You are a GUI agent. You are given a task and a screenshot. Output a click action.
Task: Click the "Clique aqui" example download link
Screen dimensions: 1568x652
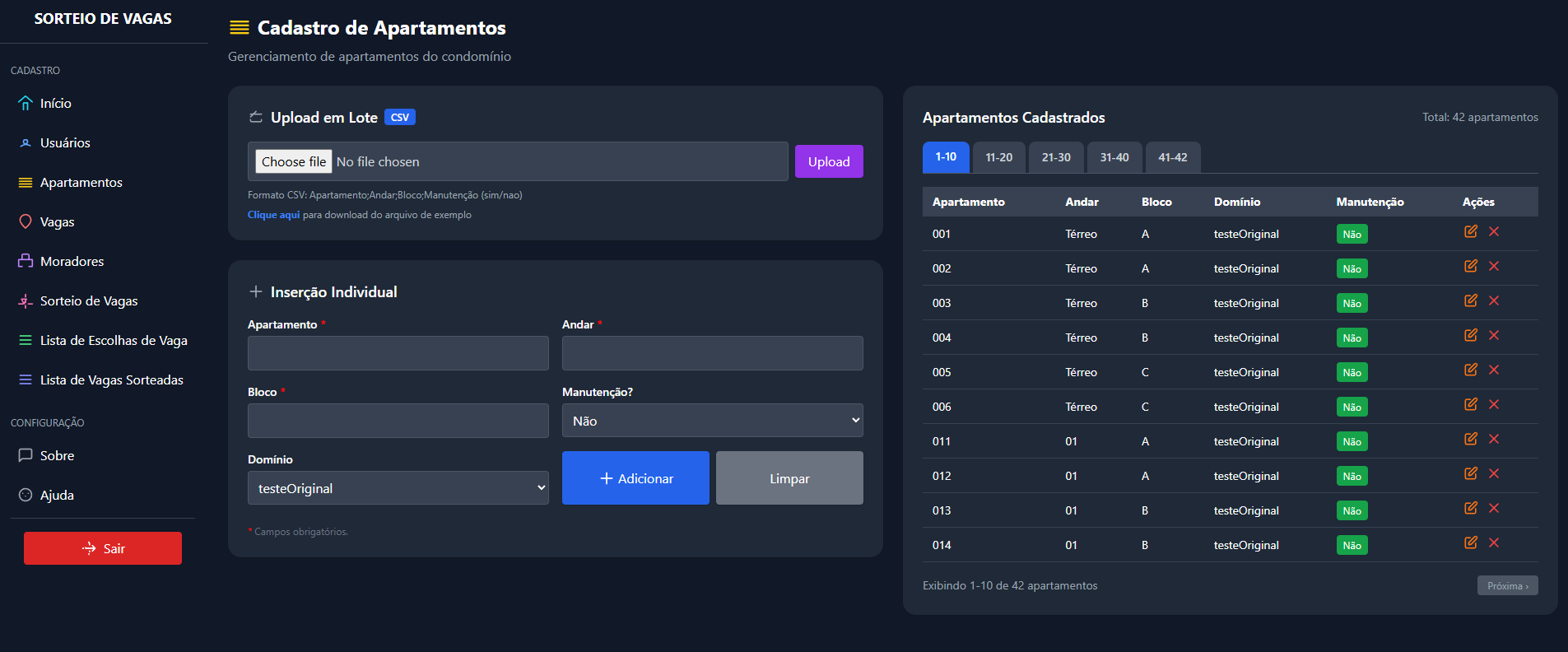(x=273, y=215)
